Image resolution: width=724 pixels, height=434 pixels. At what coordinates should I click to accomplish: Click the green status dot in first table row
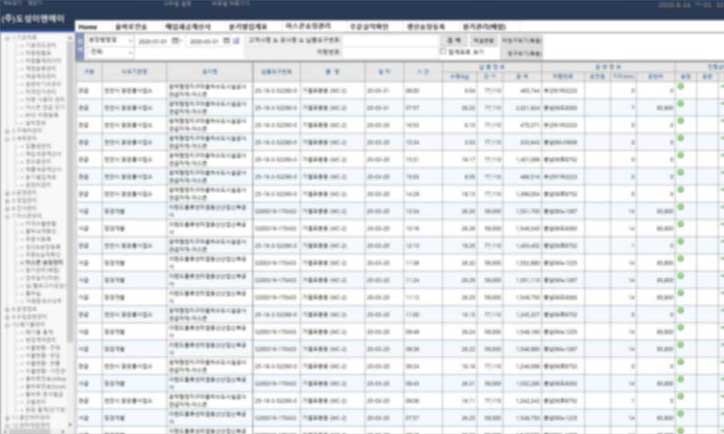click(x=681, y=87)
